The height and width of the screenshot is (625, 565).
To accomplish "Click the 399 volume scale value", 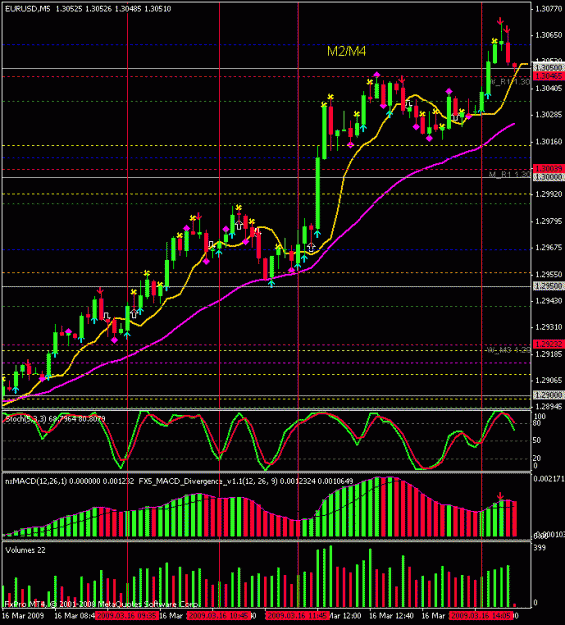I will point(539,548).
